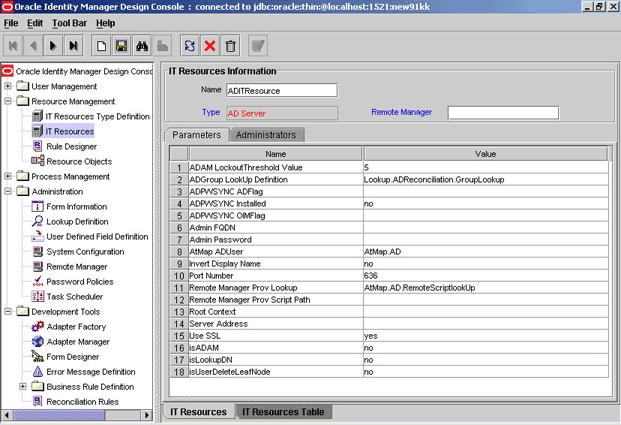Select the Parameters tab
The image size is (621, 425).
pos(197,135)
